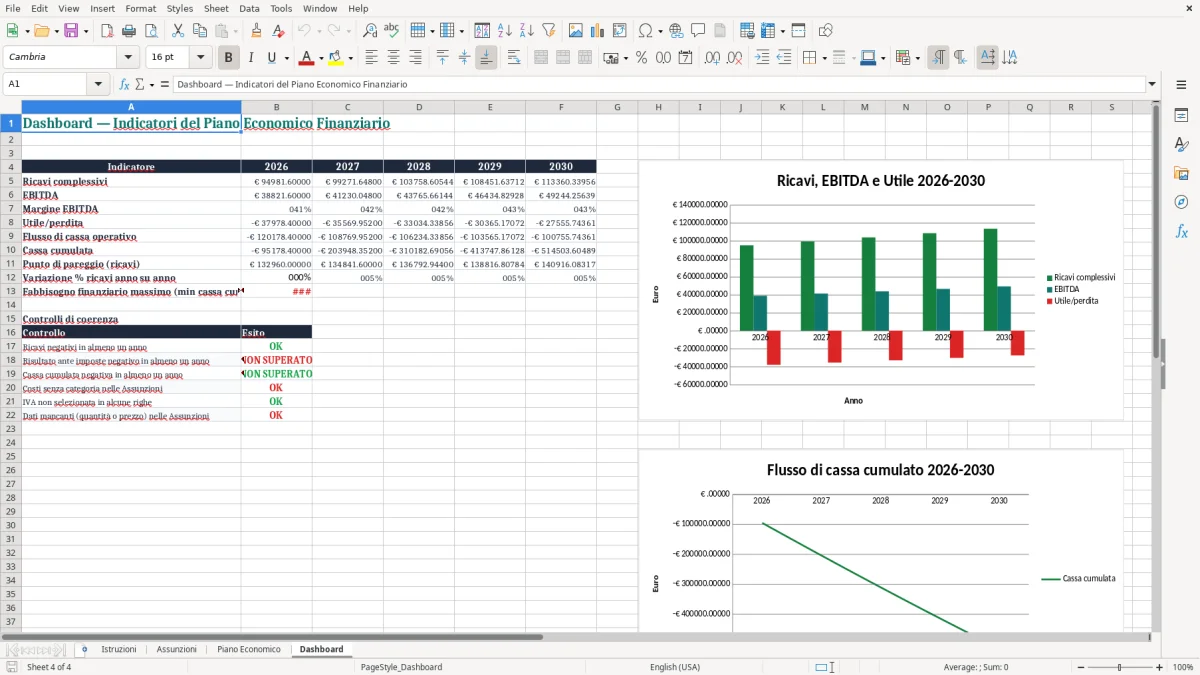
Task: Toggle Underline formatting
Action: coord(271,58)
